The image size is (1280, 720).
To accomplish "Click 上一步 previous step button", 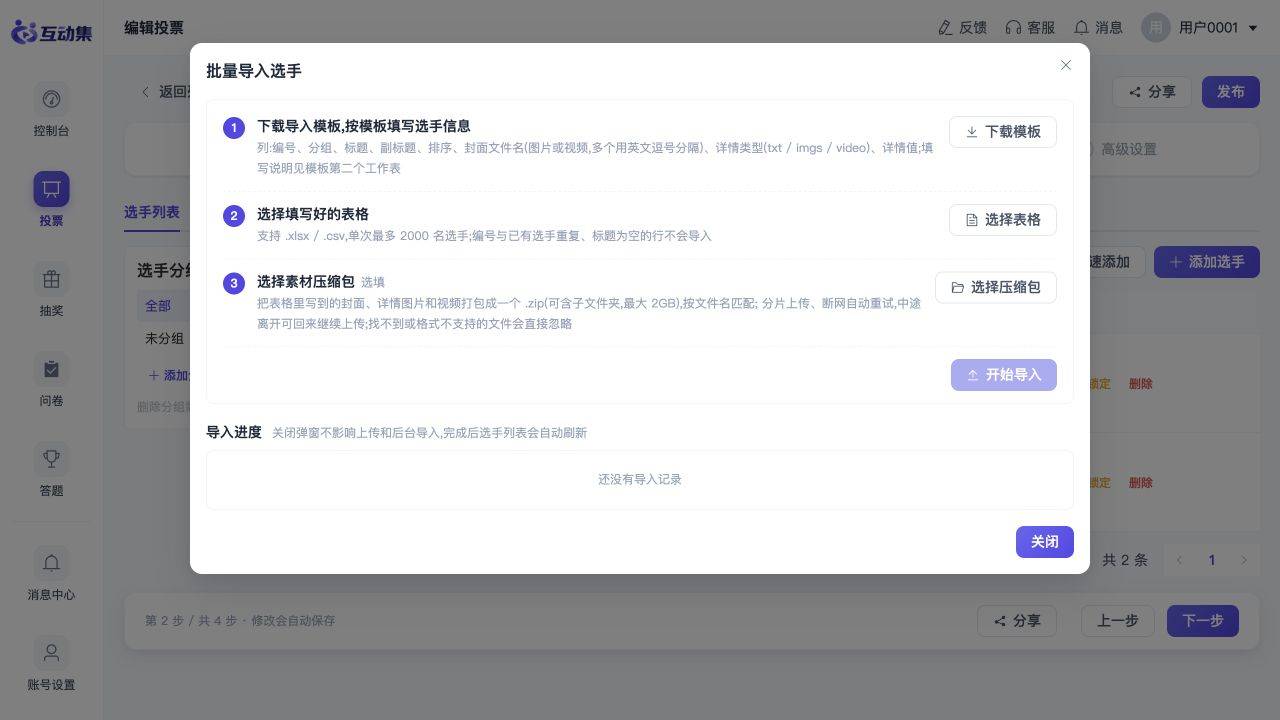I will coord(1118,621).
